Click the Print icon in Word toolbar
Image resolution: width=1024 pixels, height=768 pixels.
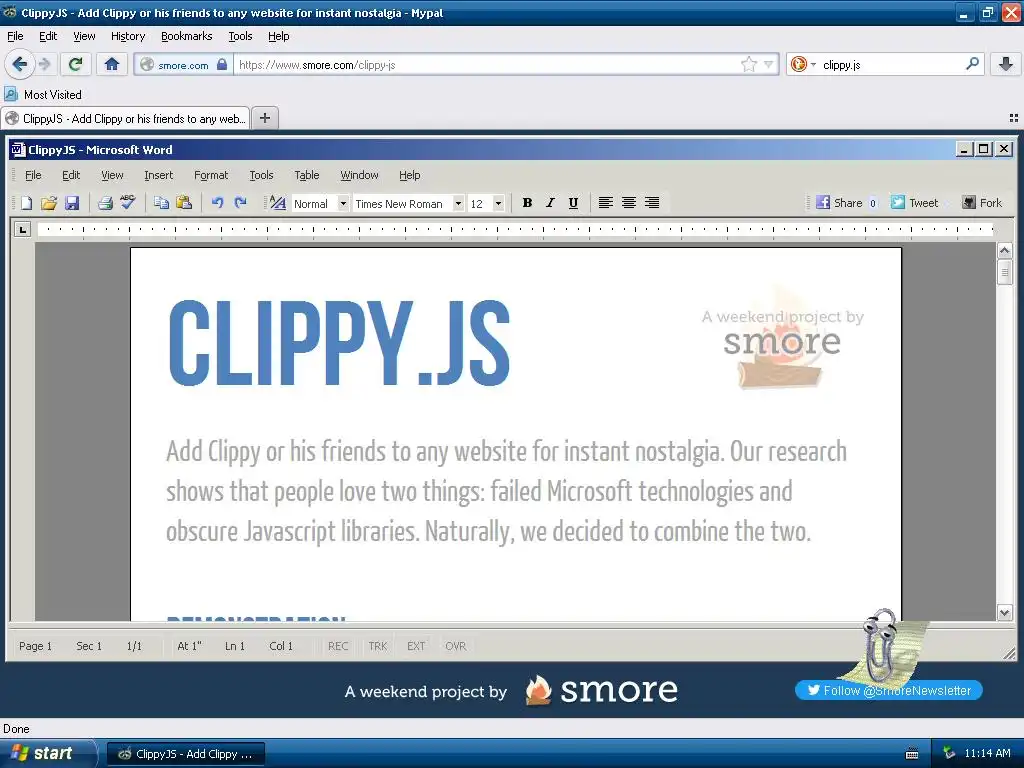pos(105,203)
